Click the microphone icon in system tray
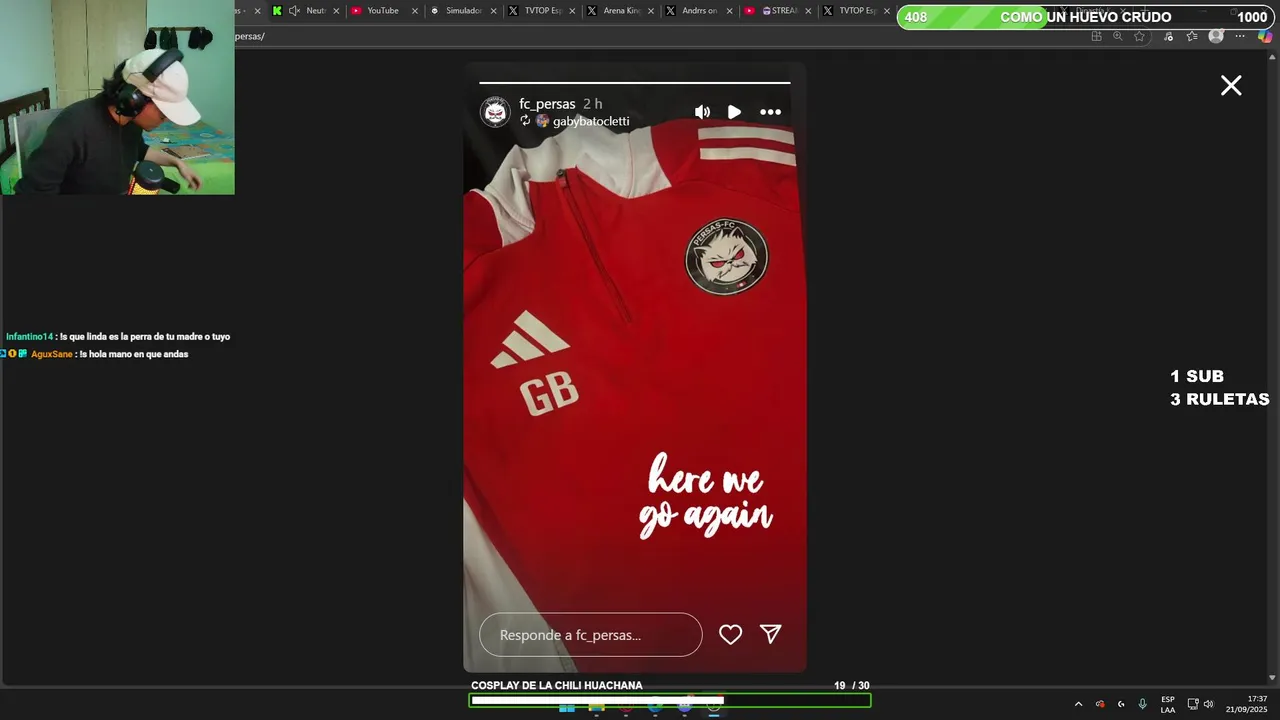 click(1142, 704)
